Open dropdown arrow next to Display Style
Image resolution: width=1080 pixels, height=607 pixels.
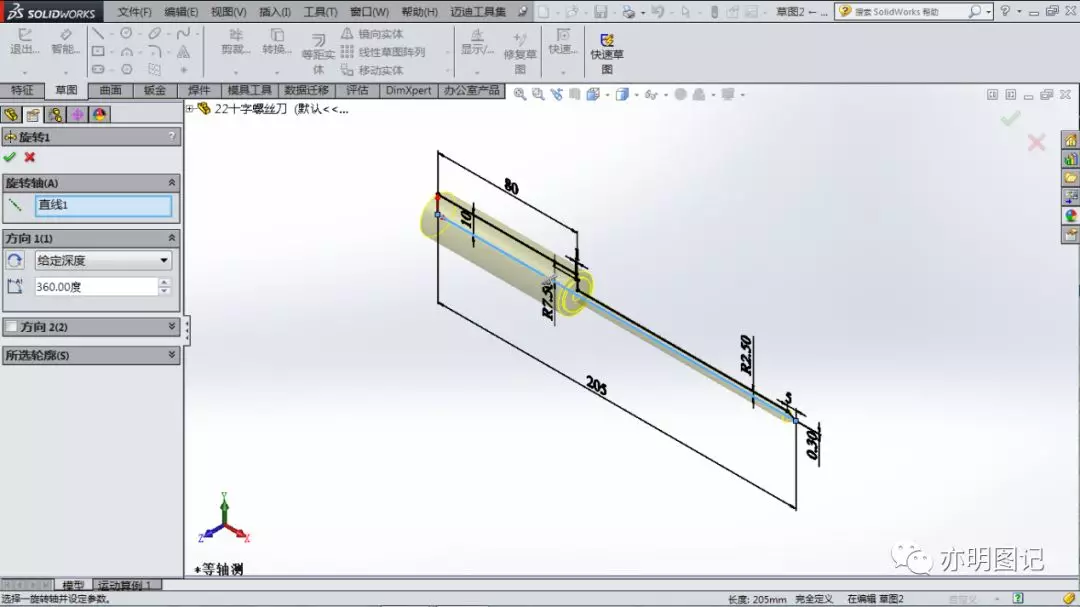pyautogui.click(x=636, y=94)
